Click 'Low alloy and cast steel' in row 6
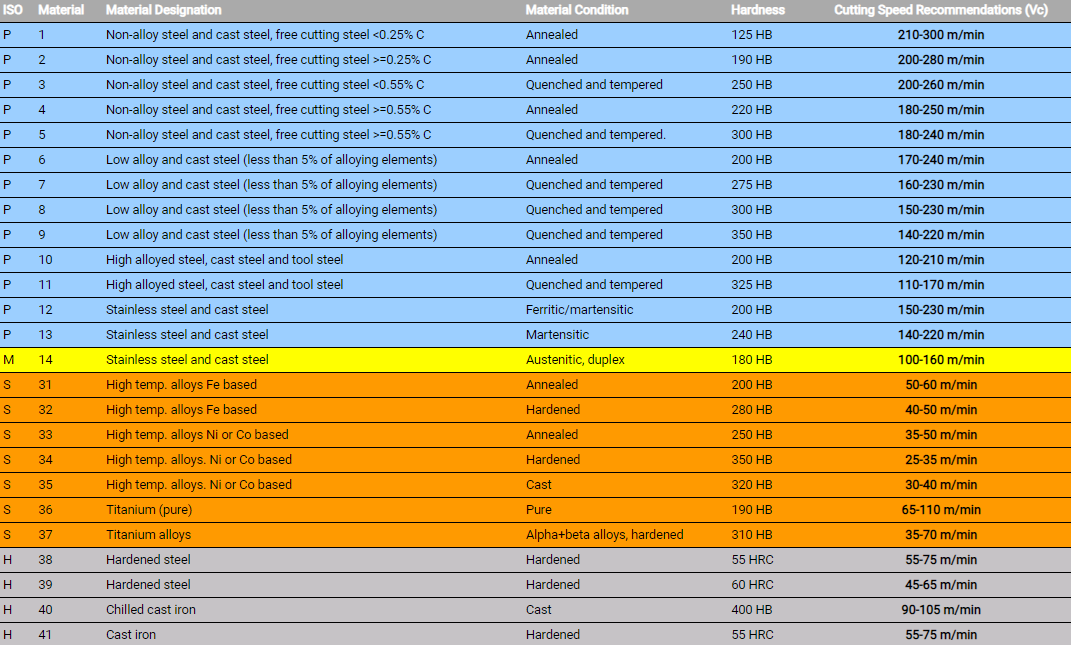 point(173,160)
